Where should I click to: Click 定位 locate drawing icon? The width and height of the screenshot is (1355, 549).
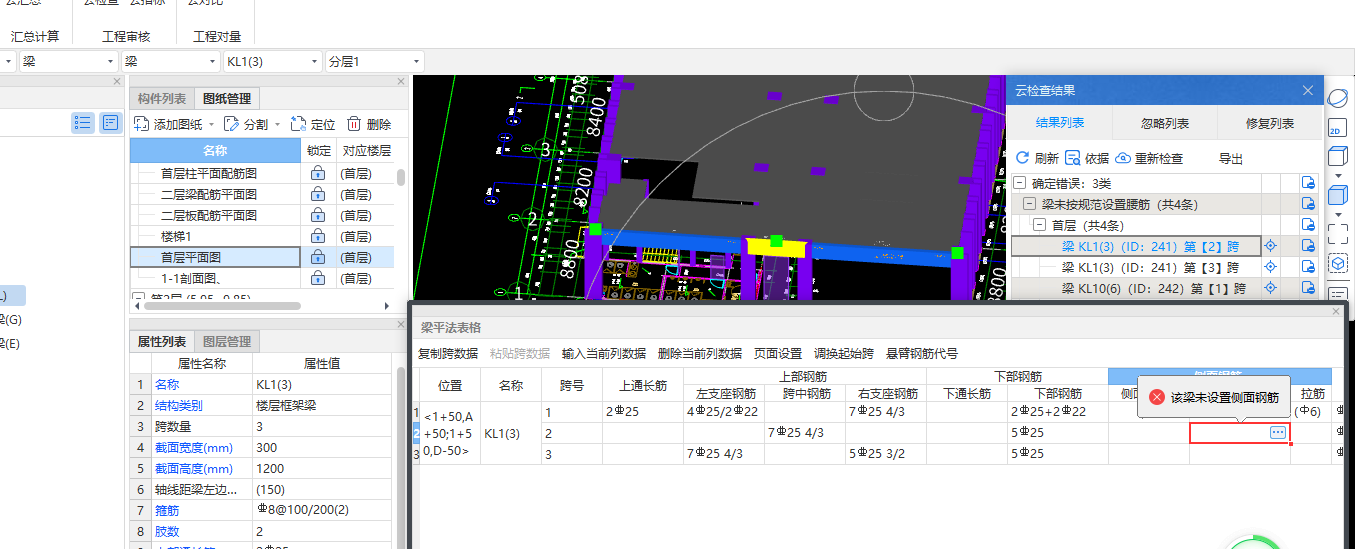pos(297,124)
